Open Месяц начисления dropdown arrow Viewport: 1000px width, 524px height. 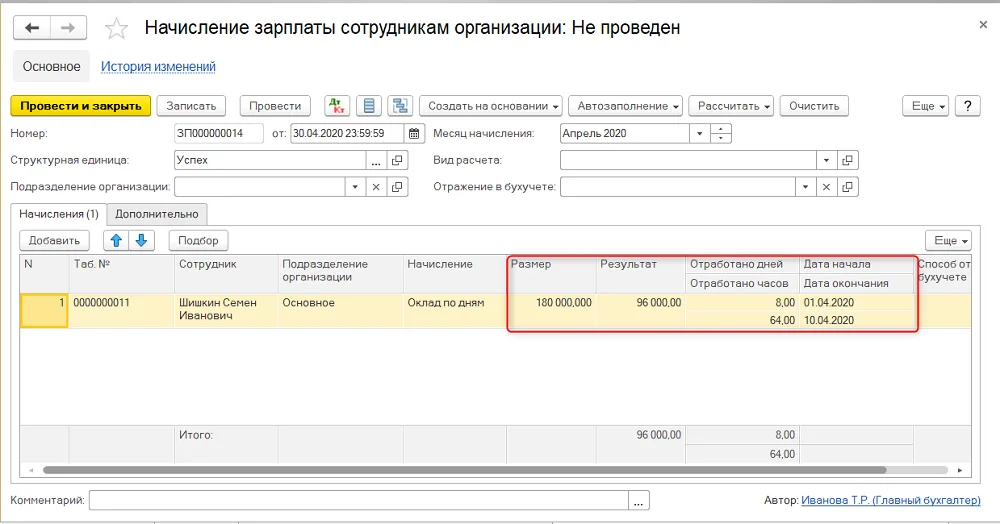tap(700, 133)
